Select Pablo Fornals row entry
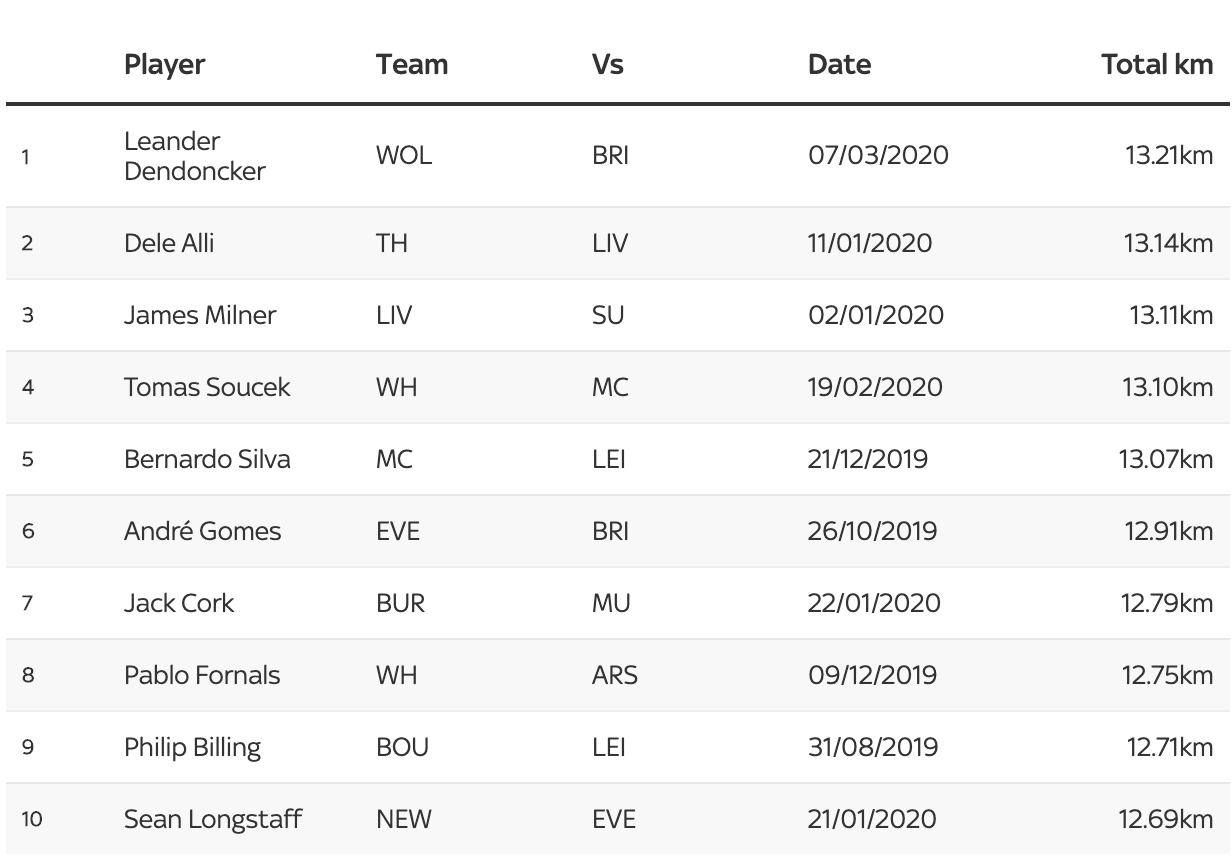 tap(202, 675)
